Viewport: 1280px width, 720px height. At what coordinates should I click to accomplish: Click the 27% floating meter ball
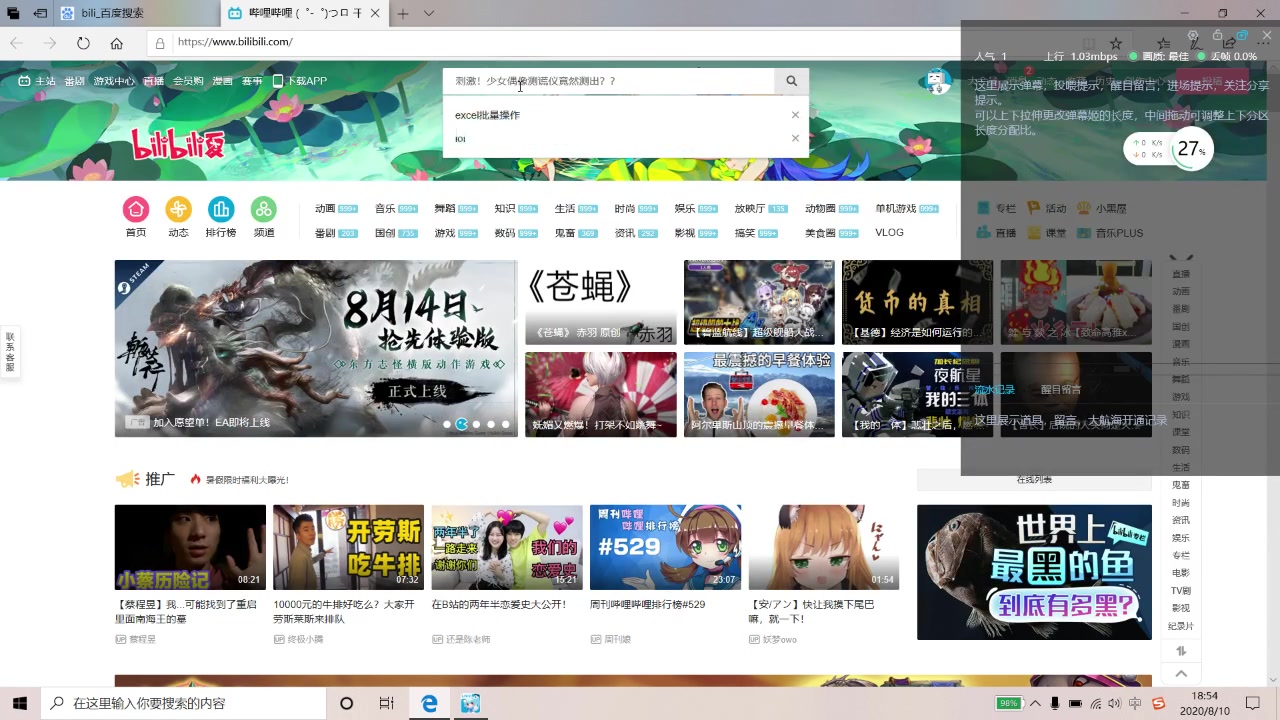click(1190, 149)
